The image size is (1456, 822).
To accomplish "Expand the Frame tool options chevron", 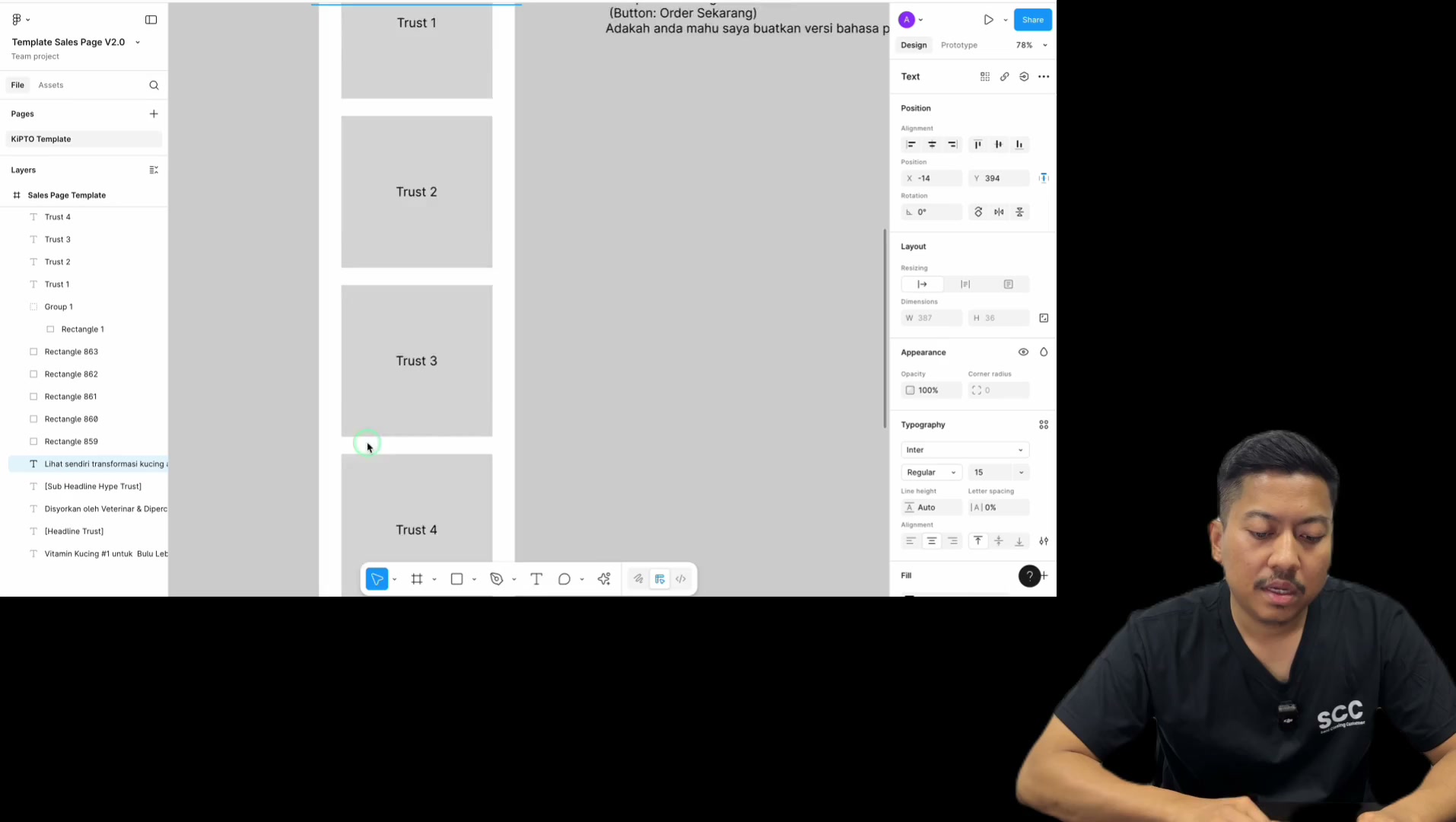I will pyautogui.click(x=434, y=580).
